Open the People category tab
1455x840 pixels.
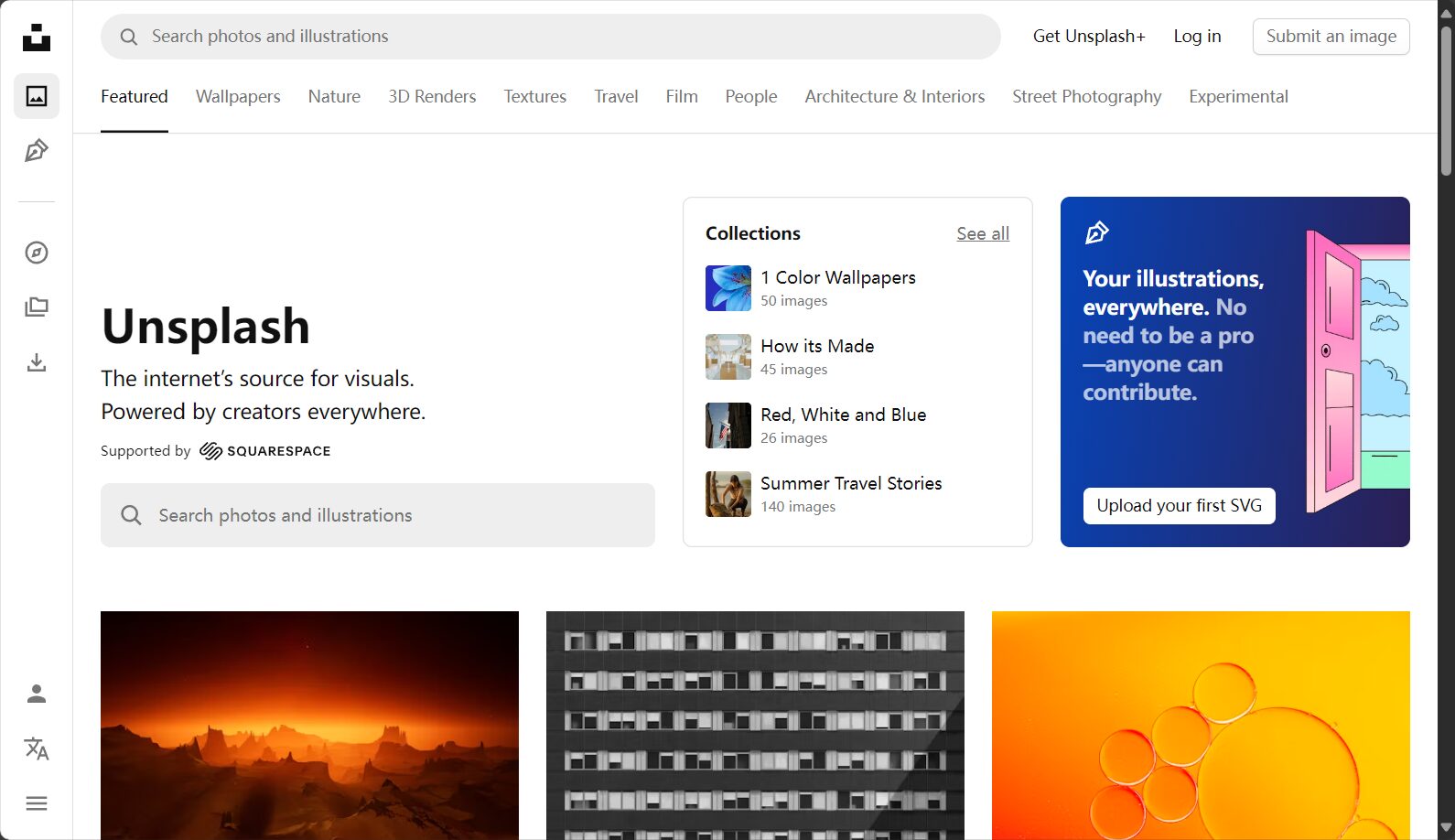751,96
